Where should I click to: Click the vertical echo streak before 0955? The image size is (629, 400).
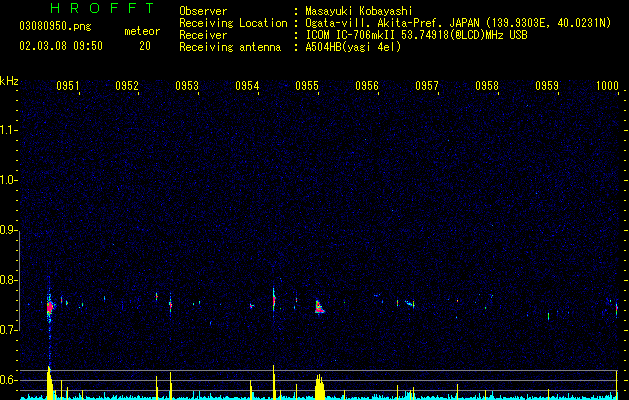[x=274, y=301]
